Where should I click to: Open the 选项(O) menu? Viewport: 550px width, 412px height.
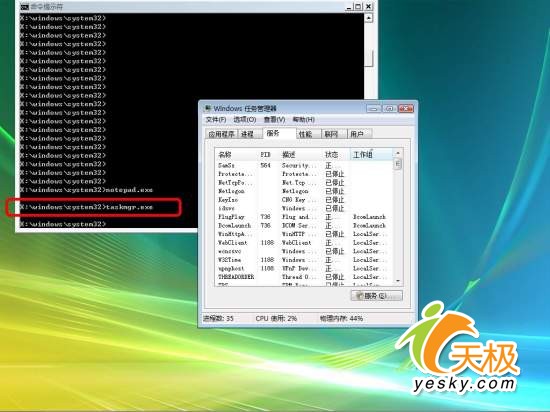(x=244, y=120)
